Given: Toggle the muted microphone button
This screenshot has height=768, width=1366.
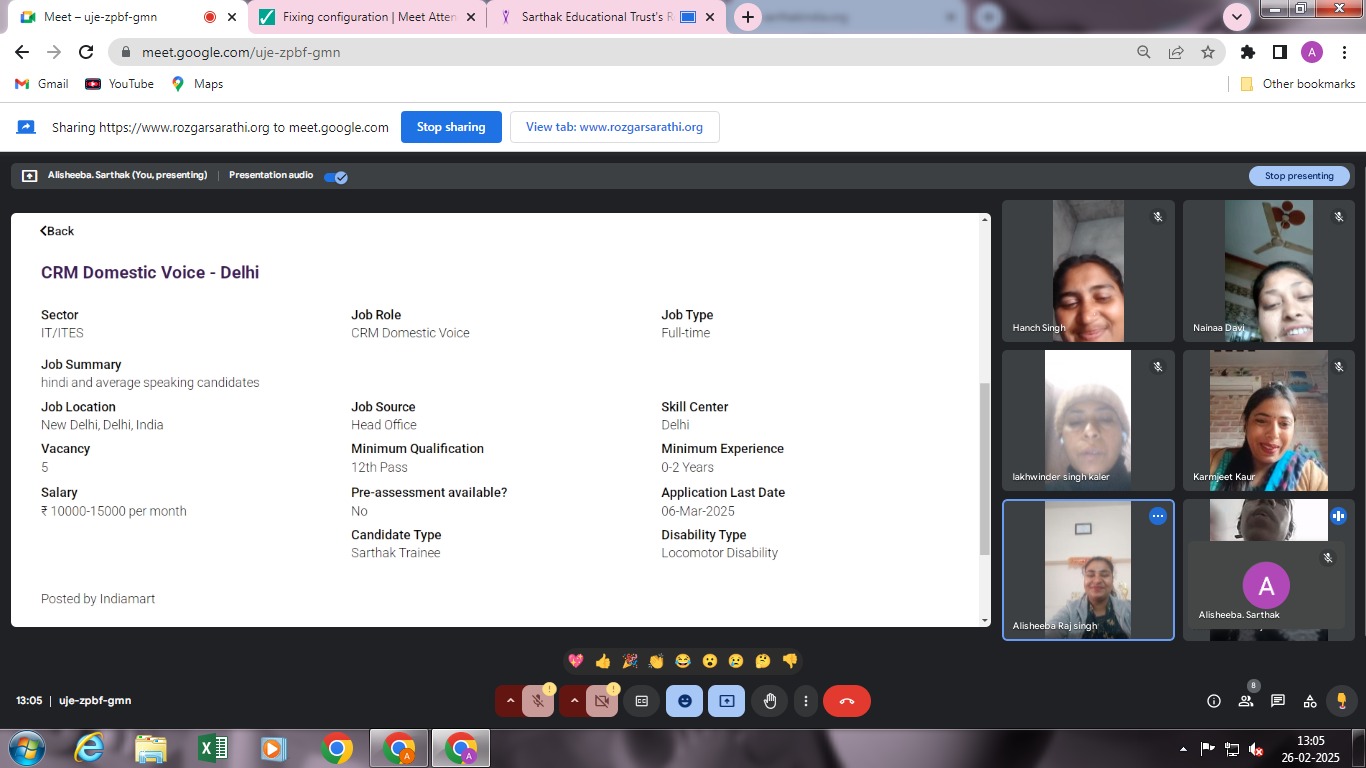Looking at the screenshot, I should tap(538, 701).
